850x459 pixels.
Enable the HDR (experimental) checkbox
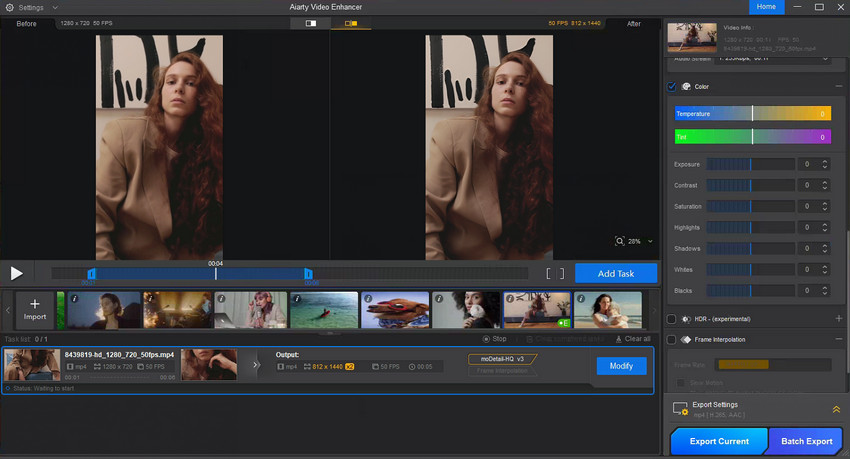click(x=672, y=319)
